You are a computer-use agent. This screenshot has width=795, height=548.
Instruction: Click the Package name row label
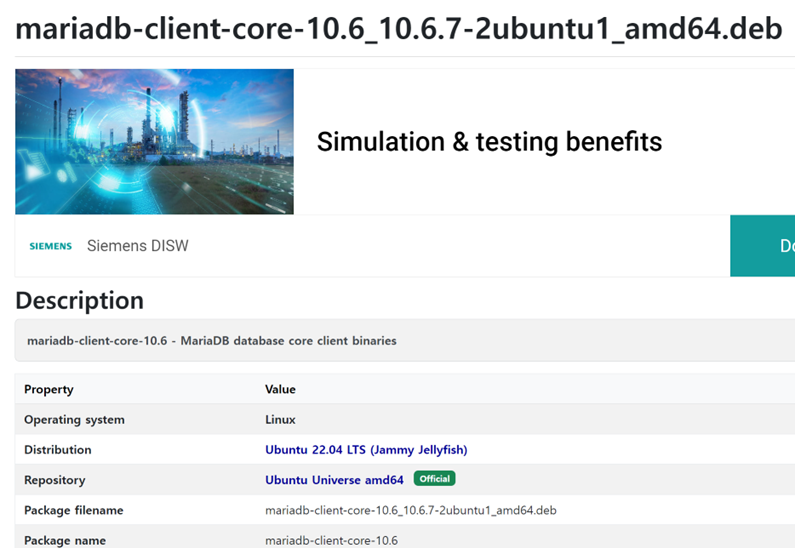65,540
